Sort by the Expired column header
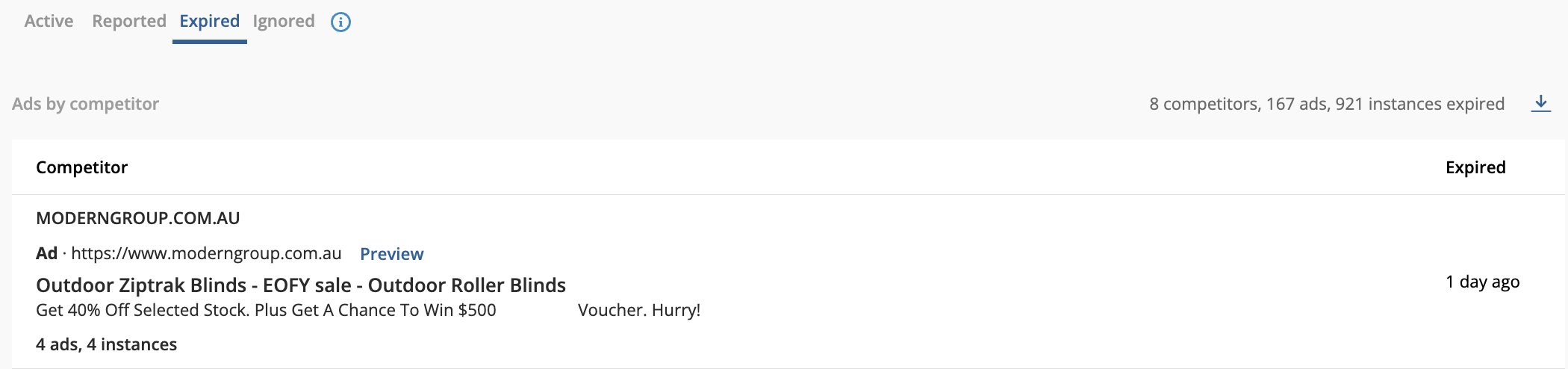 tap(1475, 167)
